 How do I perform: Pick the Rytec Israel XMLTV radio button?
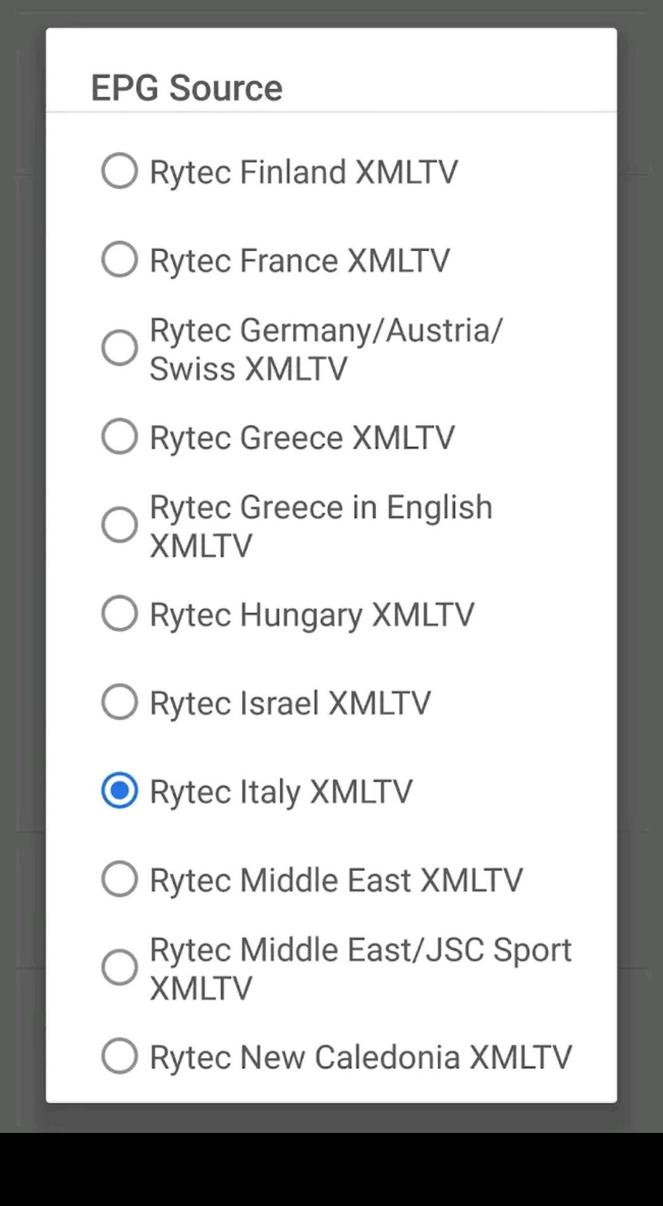119,702
